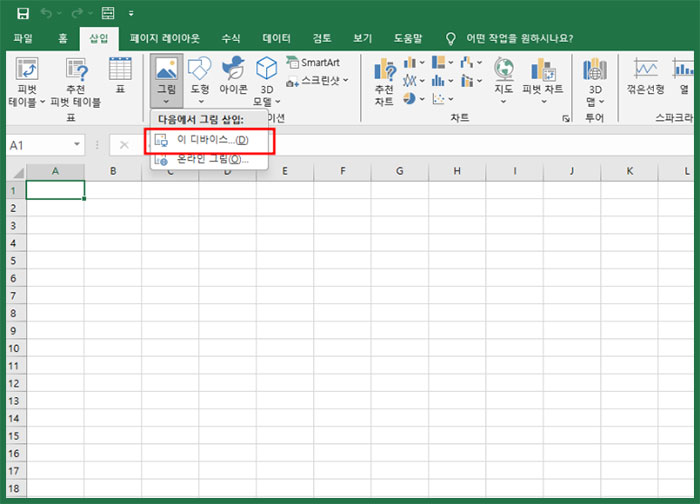Viewport: 700px width, 504px height.
Task: Open the 파일 tab
Action: [23, 38]
